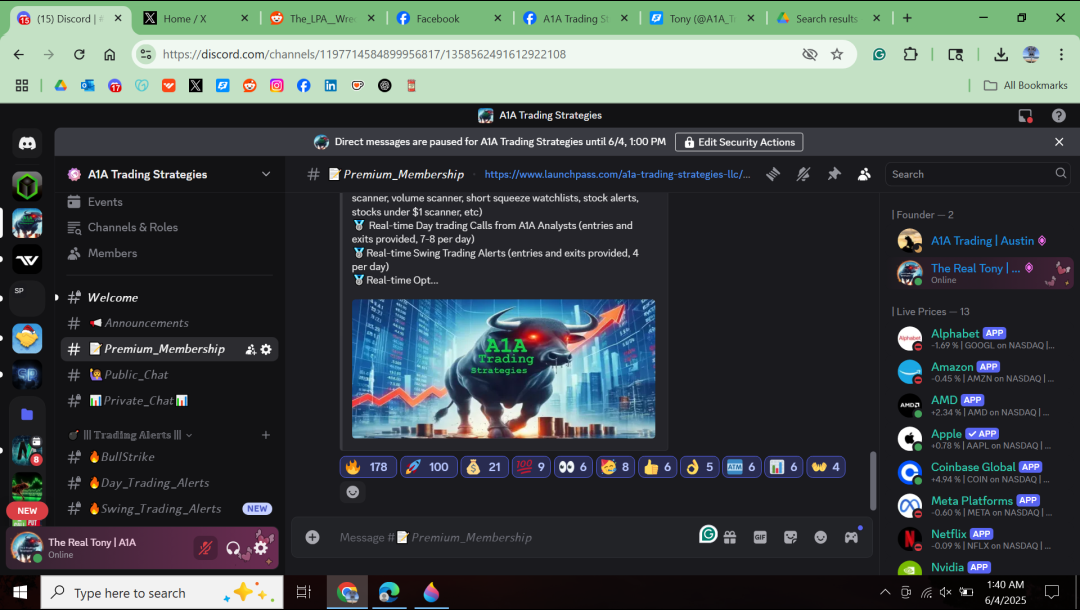Click Grammarly icon in message bar
The width and height of the screenshot is (1080, 610).
coord(708,534)
